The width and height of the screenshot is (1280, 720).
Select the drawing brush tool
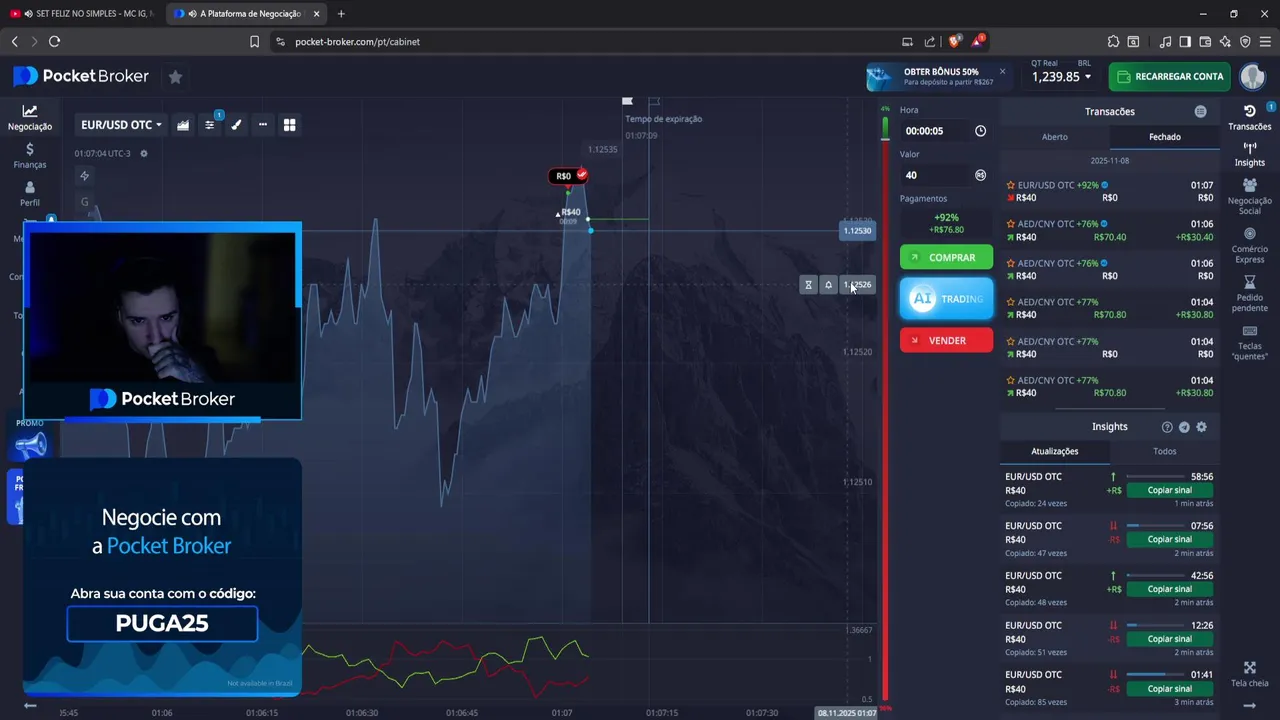click(x=236, y=125)
